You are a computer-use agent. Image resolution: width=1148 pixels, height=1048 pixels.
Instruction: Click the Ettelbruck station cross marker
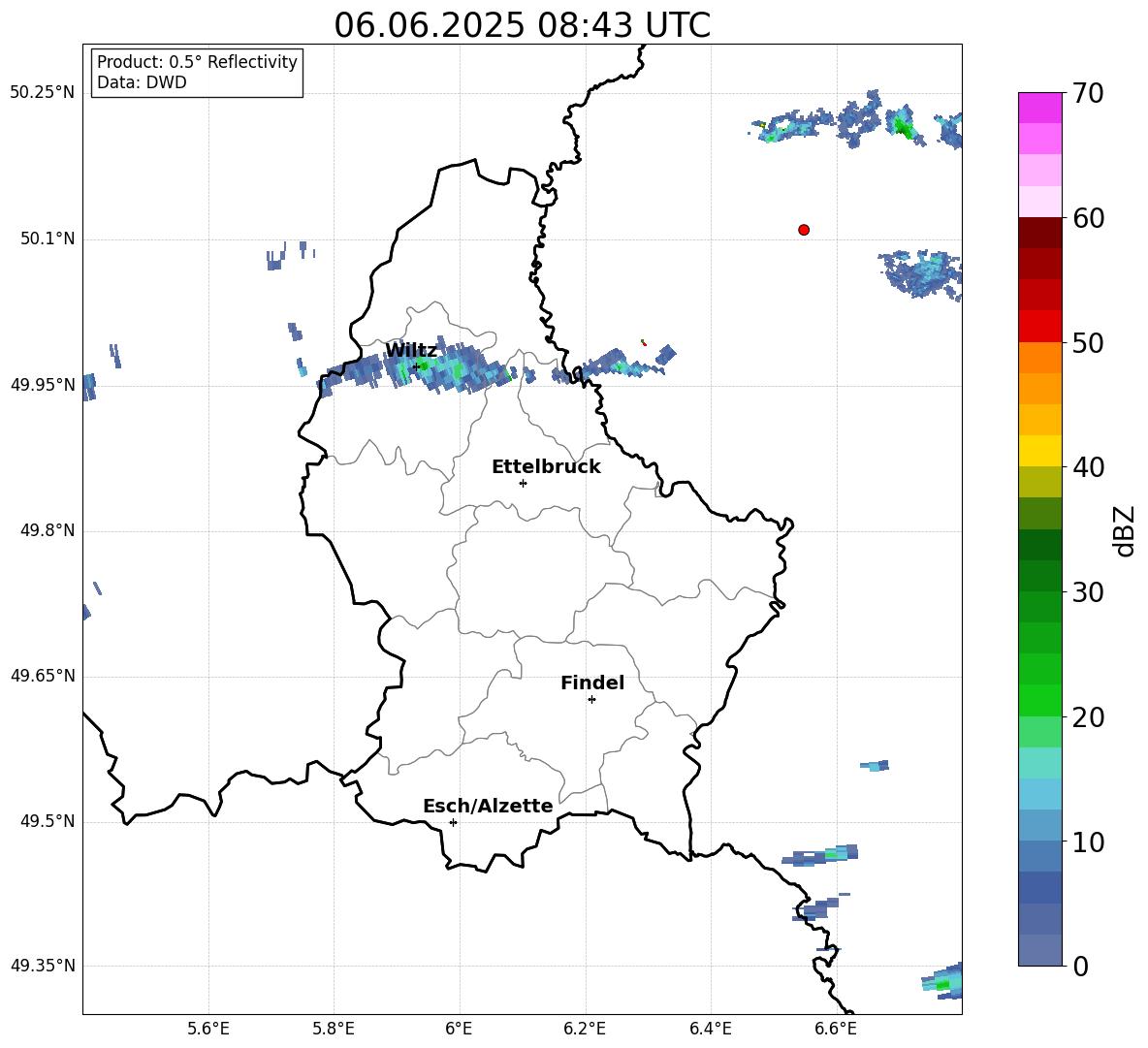click(x=523, y=483)
